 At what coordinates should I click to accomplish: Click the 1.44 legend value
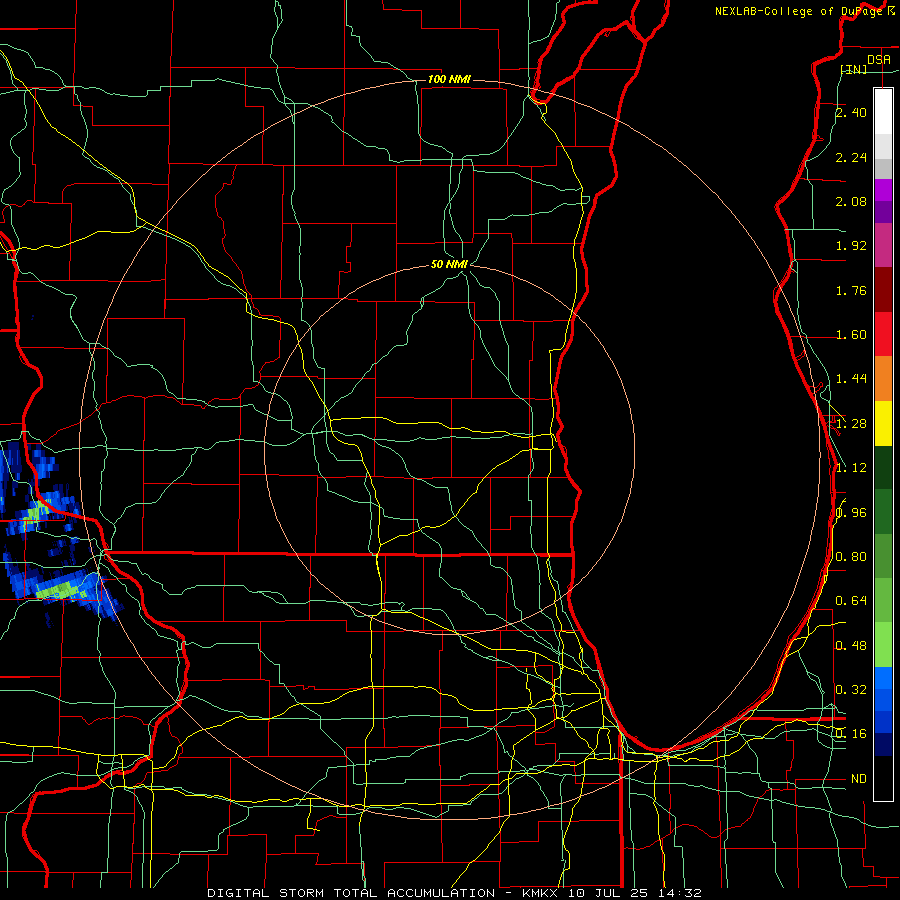851,379
